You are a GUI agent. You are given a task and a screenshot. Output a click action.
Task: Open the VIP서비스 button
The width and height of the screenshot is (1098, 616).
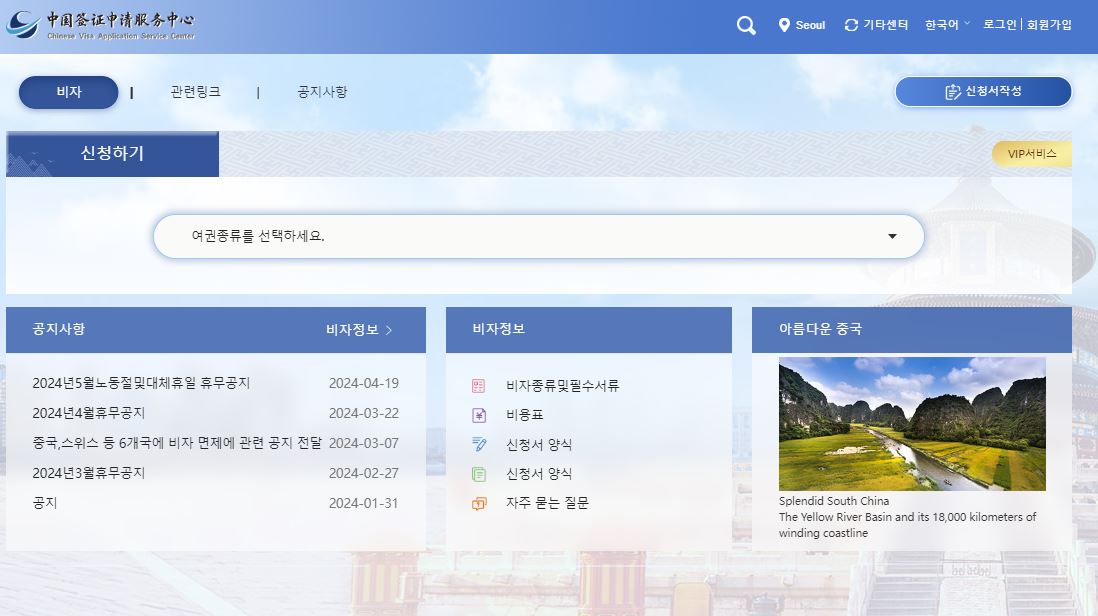(x=1032, y=154)
